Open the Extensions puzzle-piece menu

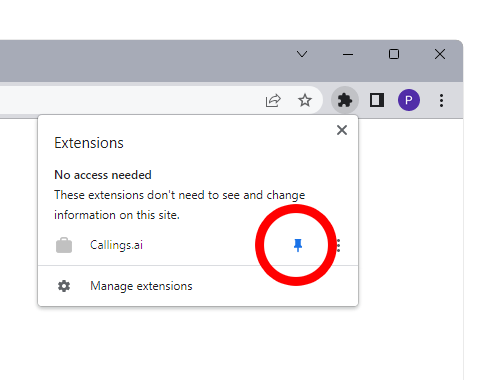click(345, 100)
